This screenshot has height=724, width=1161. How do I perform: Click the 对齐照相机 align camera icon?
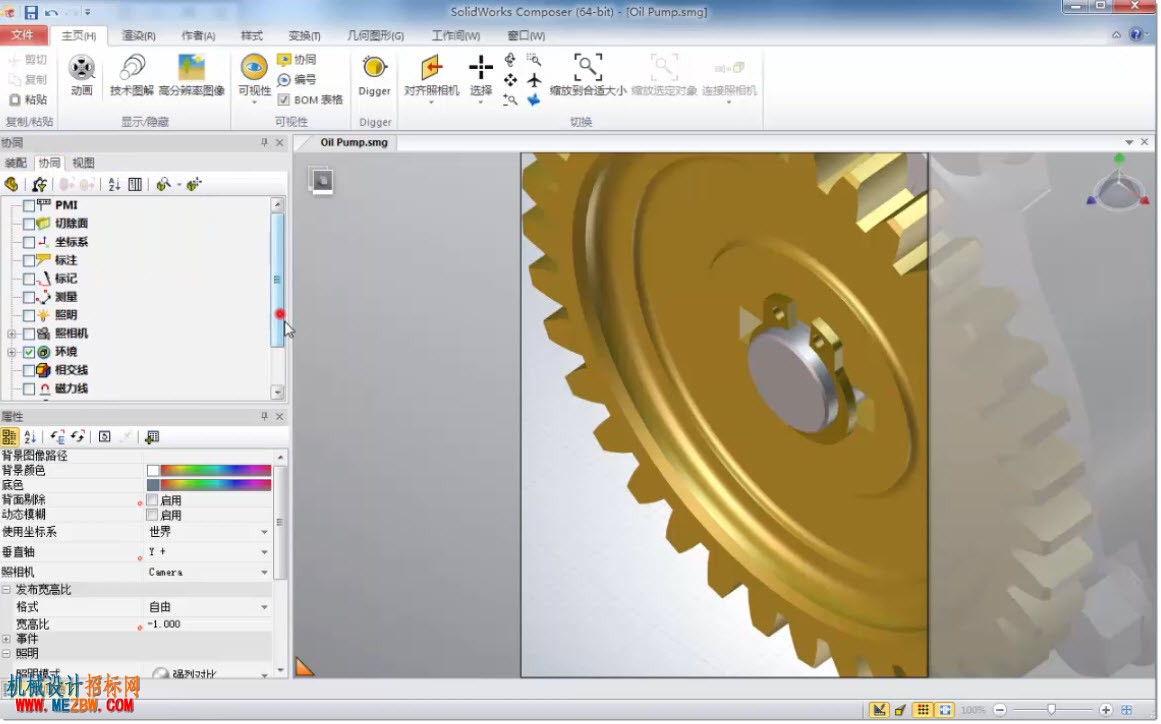click(x=432, y=67)
